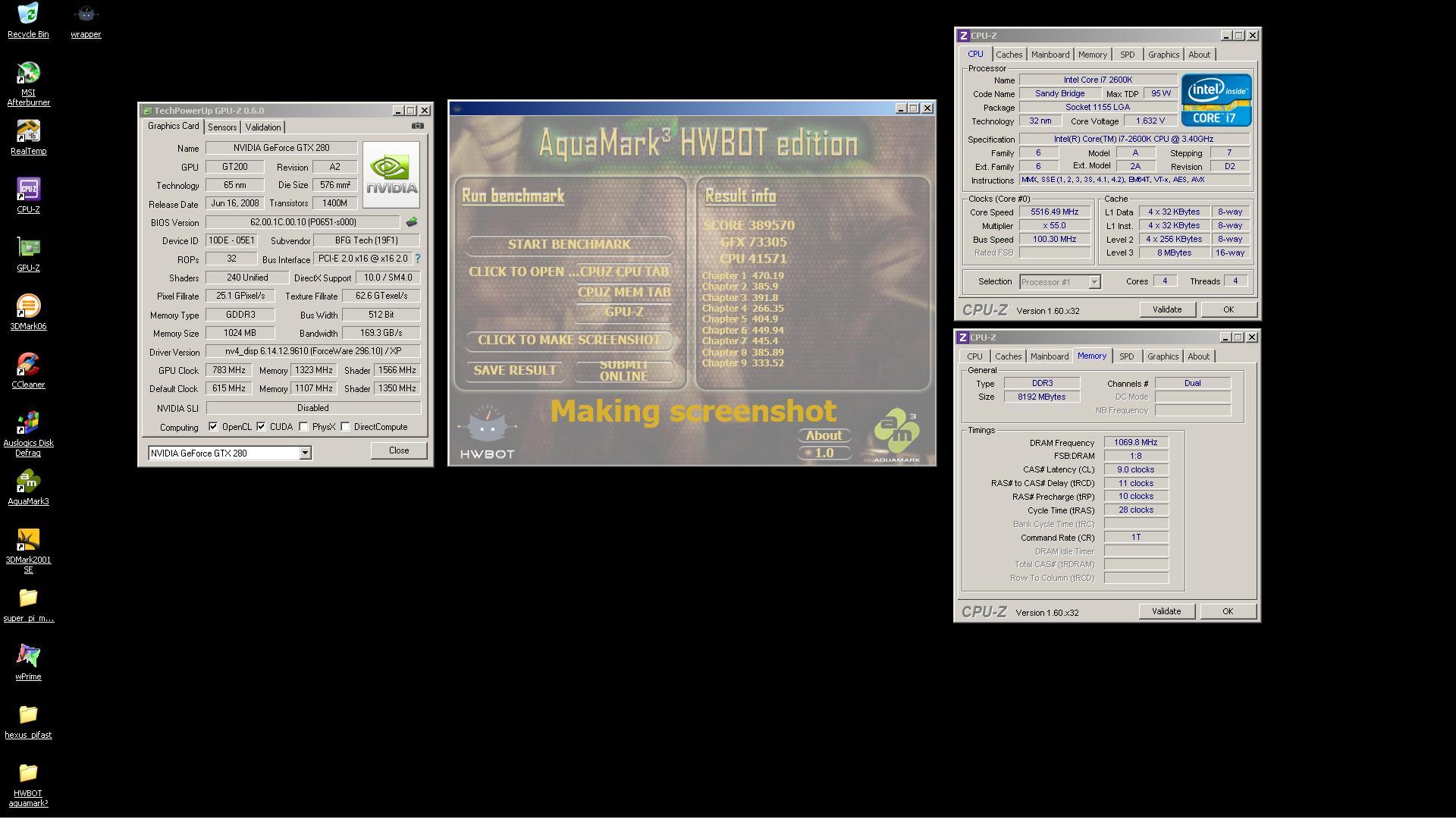Click About button in AquaMark window
Image resolution: width=1456 pixels, height=819 pixels.
point(824,435)
